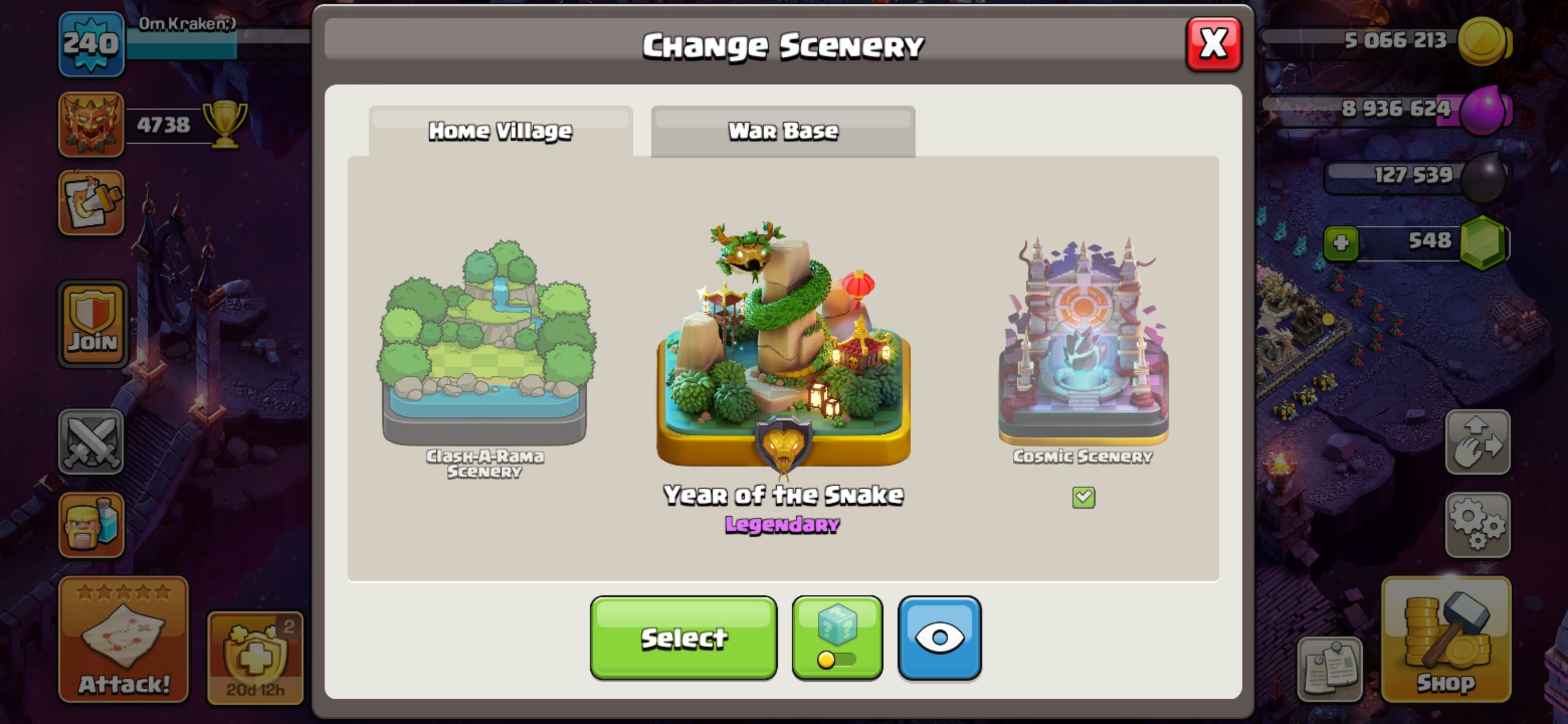Switch to the War Base tab
1568x724 pixels.
(x=783, y=131)
